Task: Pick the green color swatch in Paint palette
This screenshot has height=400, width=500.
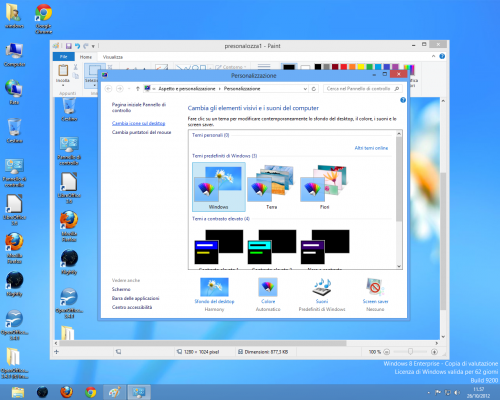Action: coord(370,67)
